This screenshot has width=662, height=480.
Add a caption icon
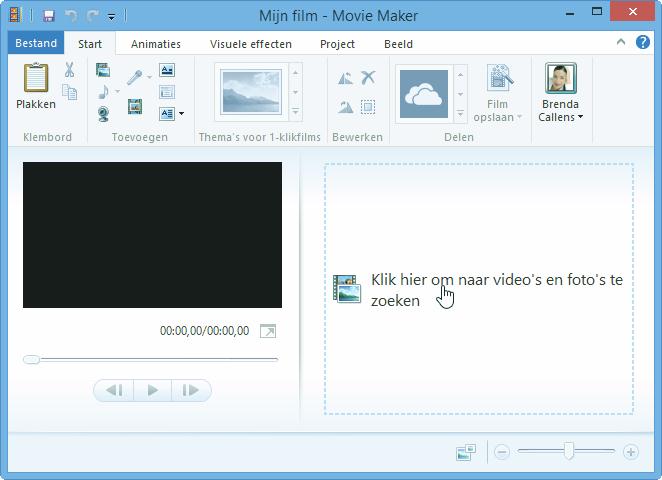(x=167, y=92)
